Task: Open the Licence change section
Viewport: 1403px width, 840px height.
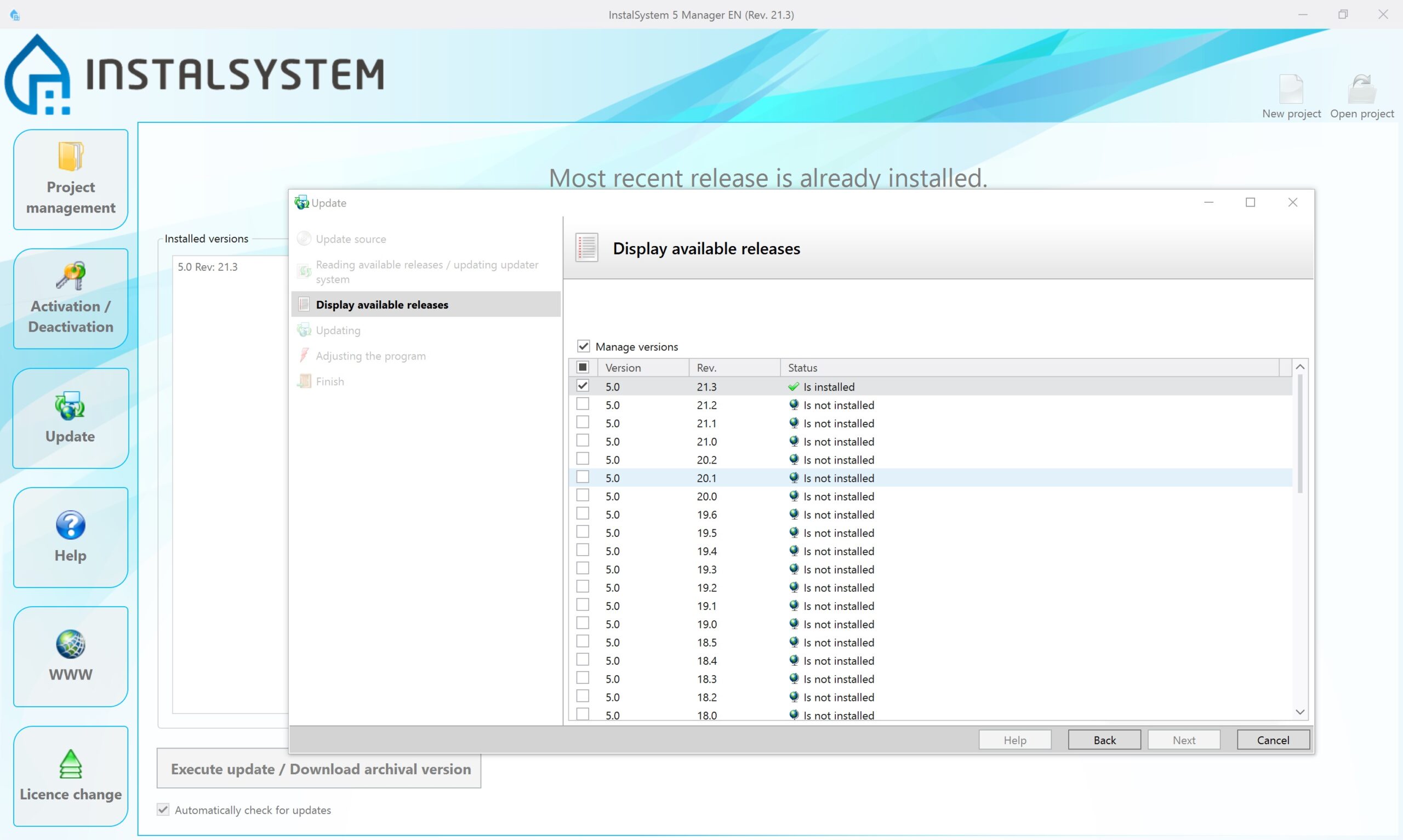Action: click(71, 776)
